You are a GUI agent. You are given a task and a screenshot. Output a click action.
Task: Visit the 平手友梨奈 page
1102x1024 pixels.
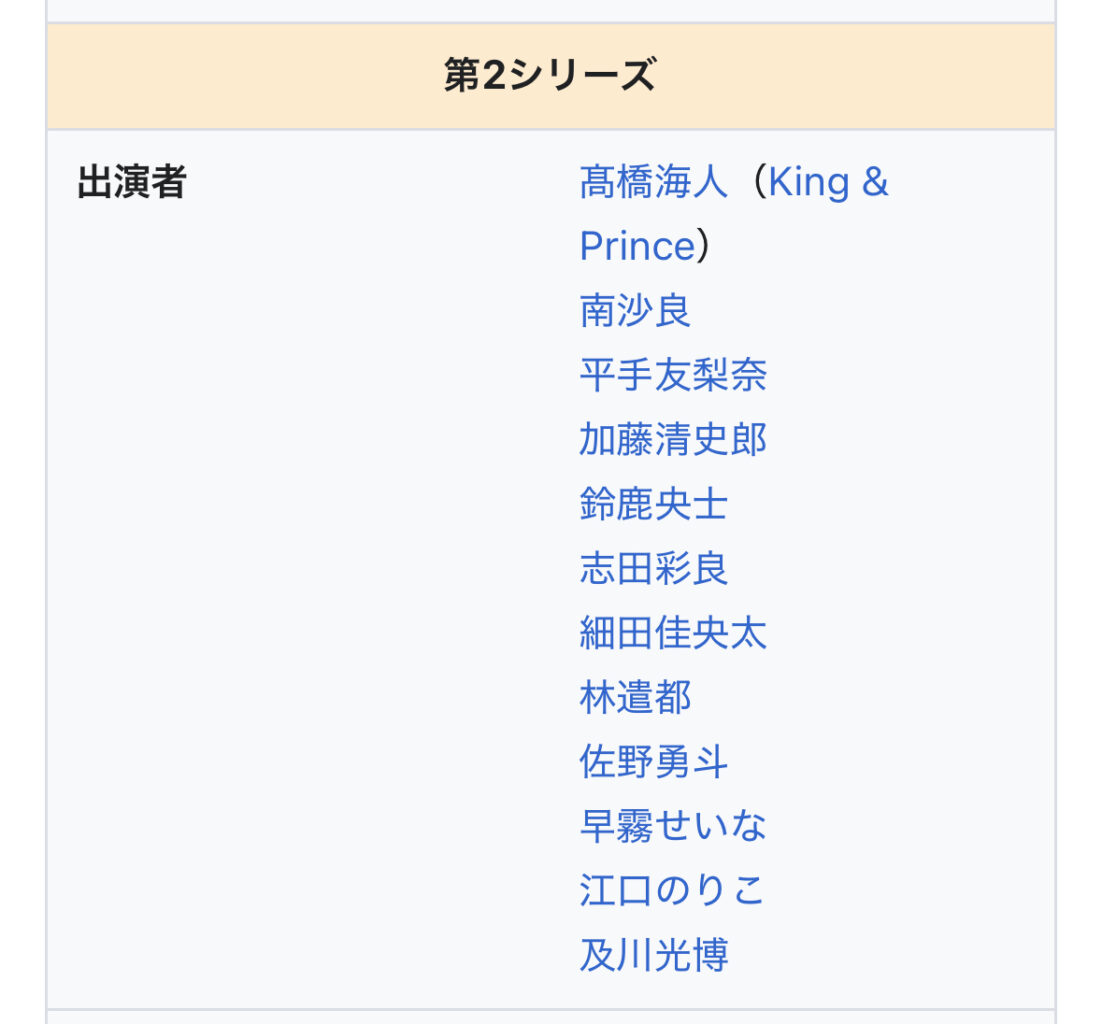pyautogui.click(x=673, y=375)
